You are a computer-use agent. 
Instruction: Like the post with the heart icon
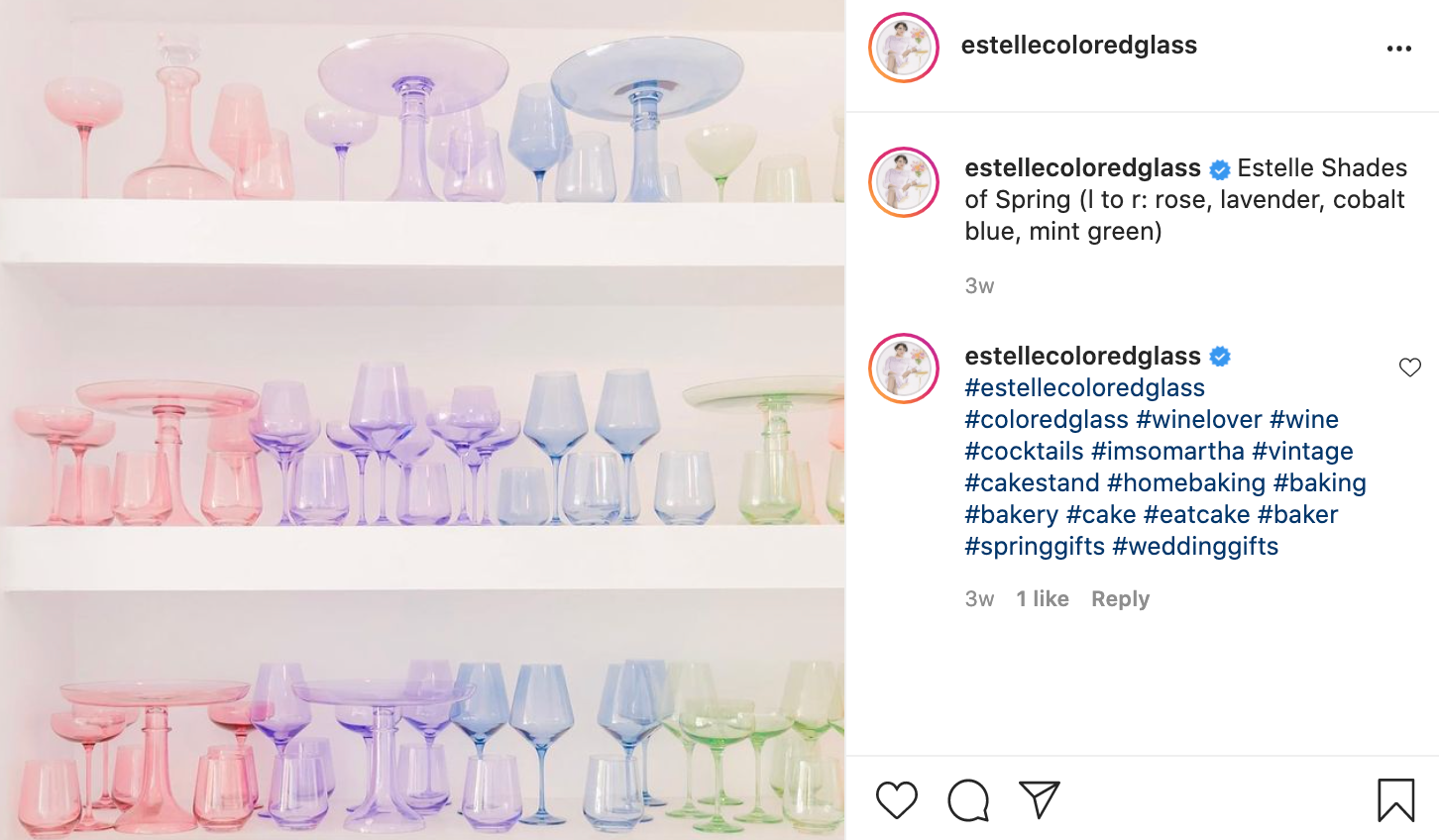click(897, 800)
